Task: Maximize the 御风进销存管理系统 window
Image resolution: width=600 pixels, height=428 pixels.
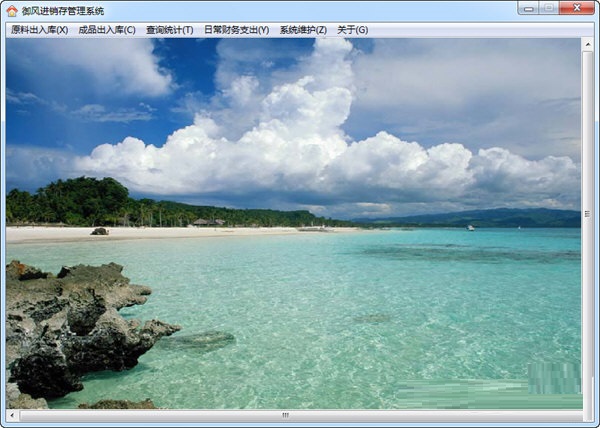Action: coord(549,8)
